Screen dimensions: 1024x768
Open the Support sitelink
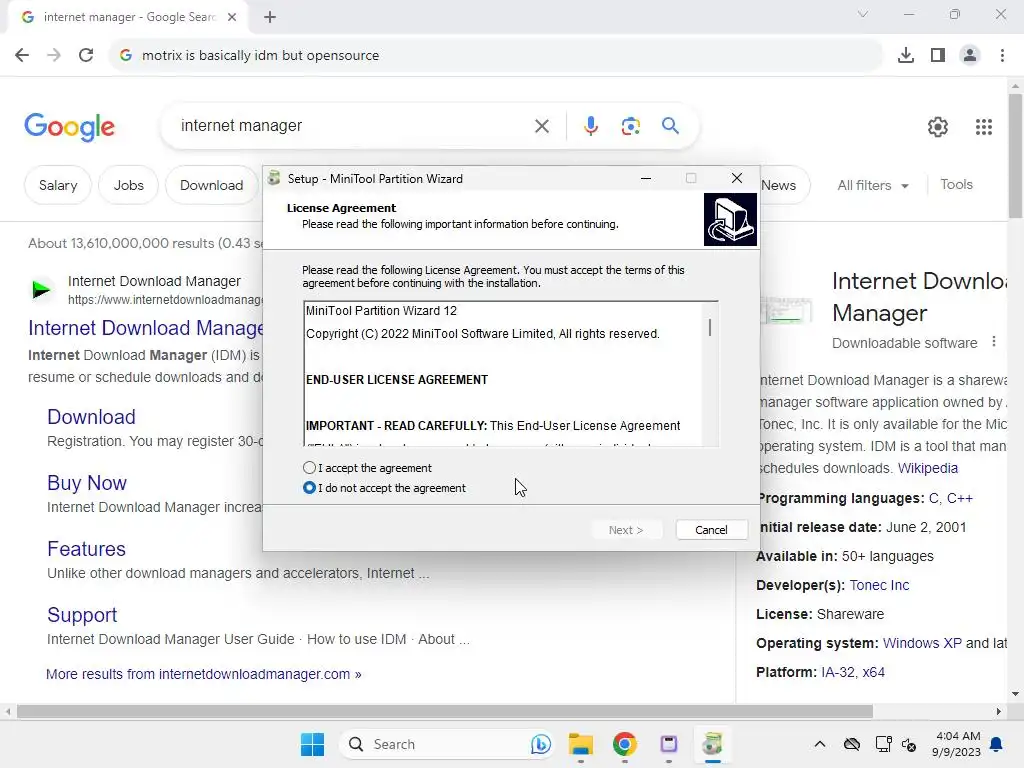[x=82, y=615]
